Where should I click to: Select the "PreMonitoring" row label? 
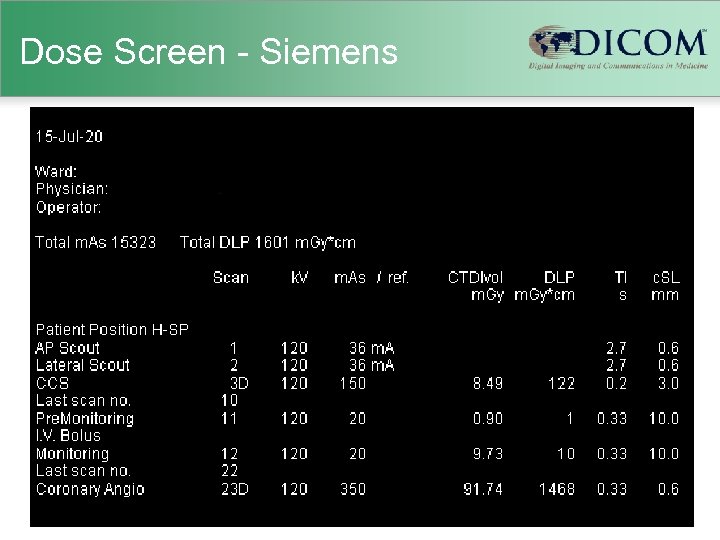(x=85, y=419)
